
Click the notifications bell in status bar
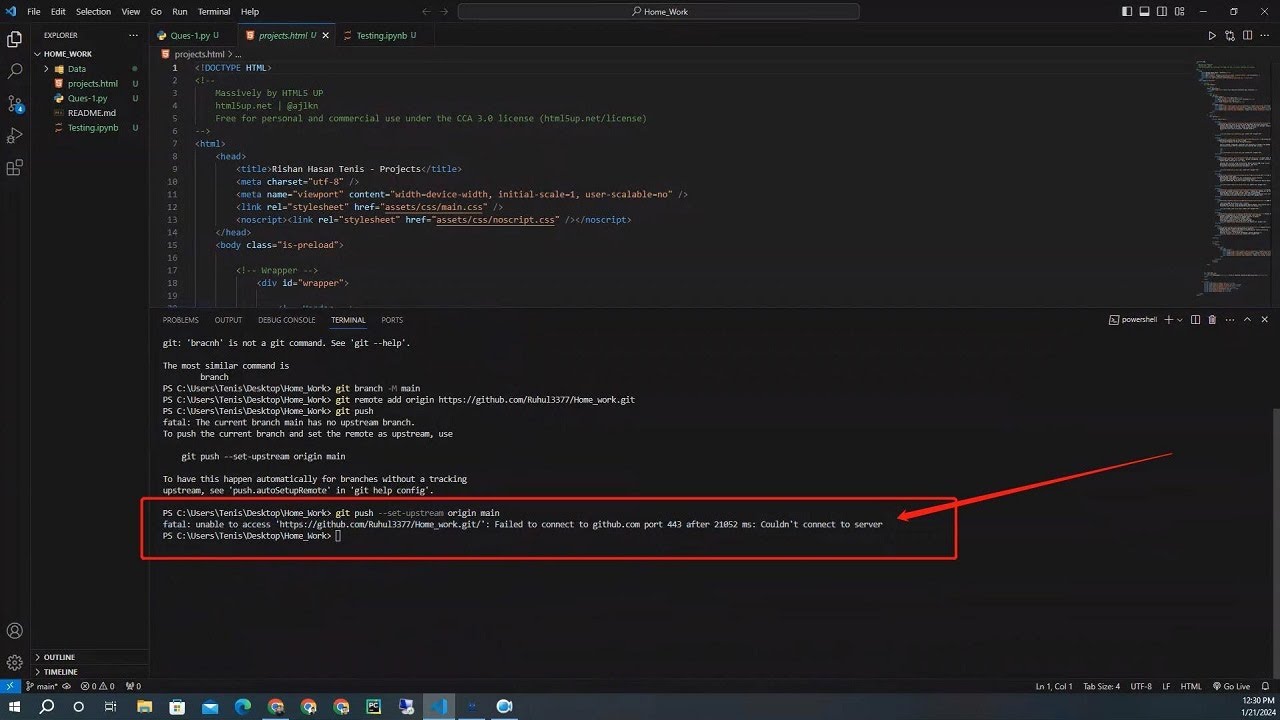coord(1265,686)
